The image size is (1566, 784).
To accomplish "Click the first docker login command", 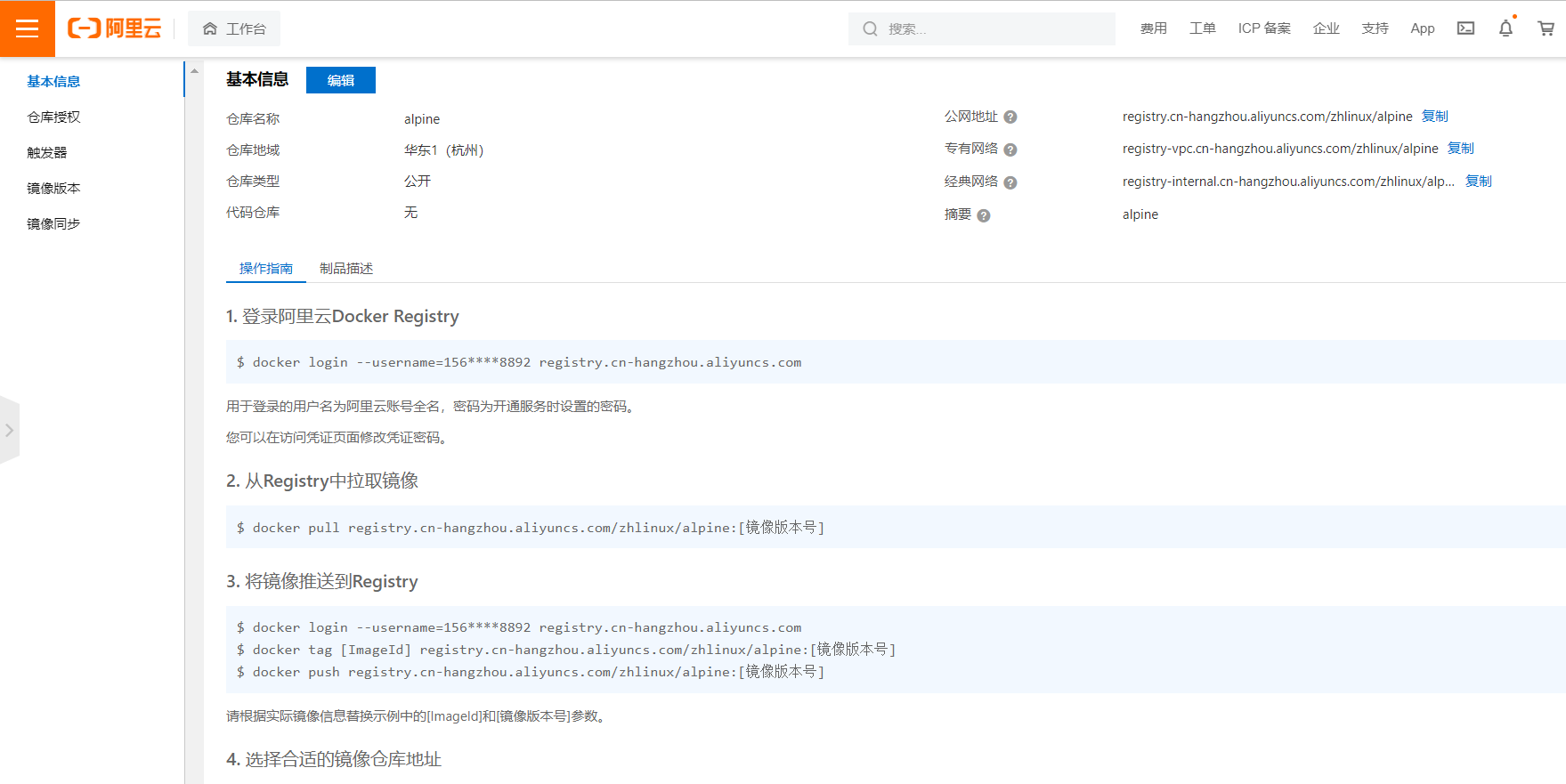I will click(x=519, y=362).
